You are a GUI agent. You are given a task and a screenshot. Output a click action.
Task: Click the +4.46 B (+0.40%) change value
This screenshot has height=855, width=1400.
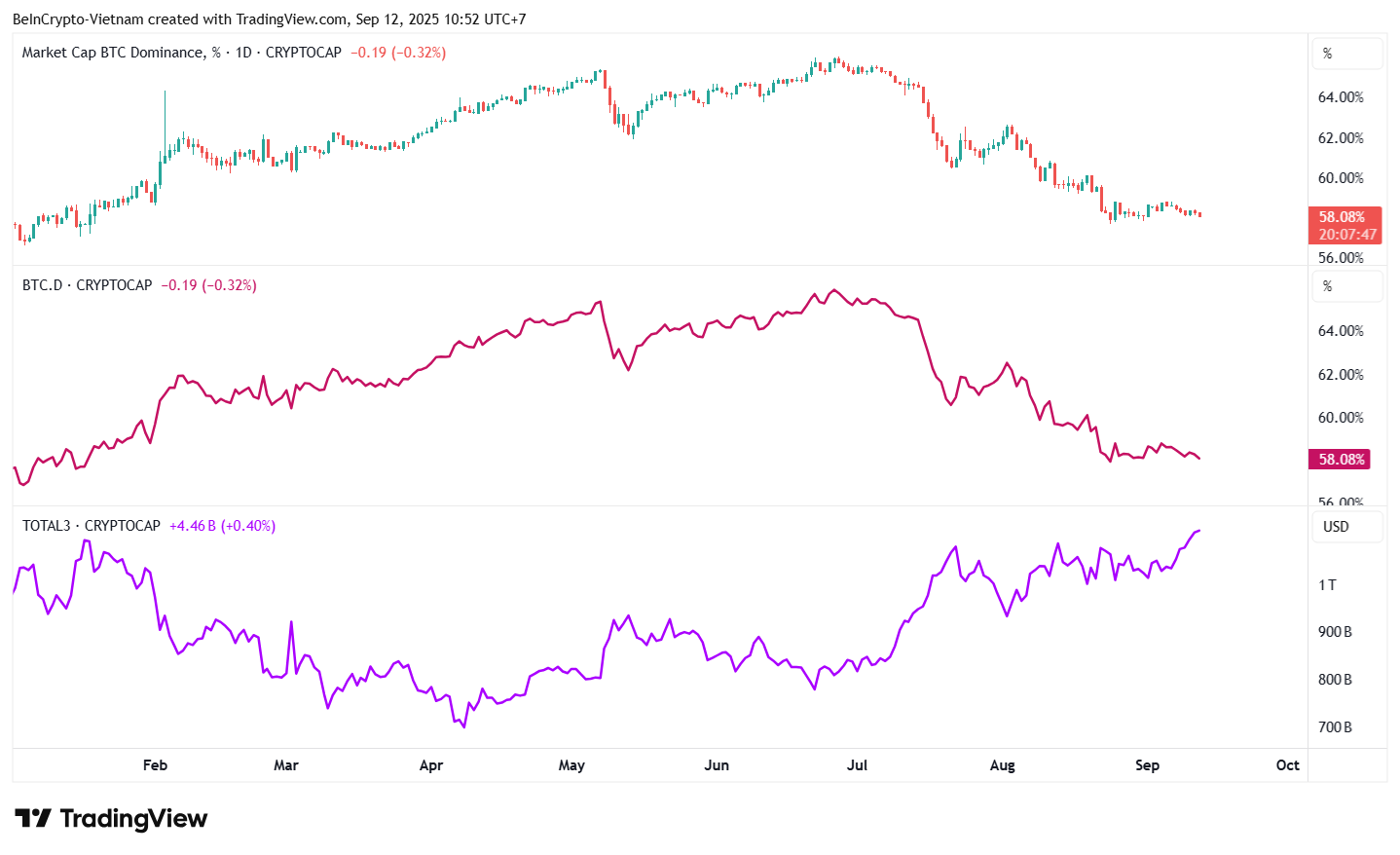pyautogui.click(x=222, y=526)
